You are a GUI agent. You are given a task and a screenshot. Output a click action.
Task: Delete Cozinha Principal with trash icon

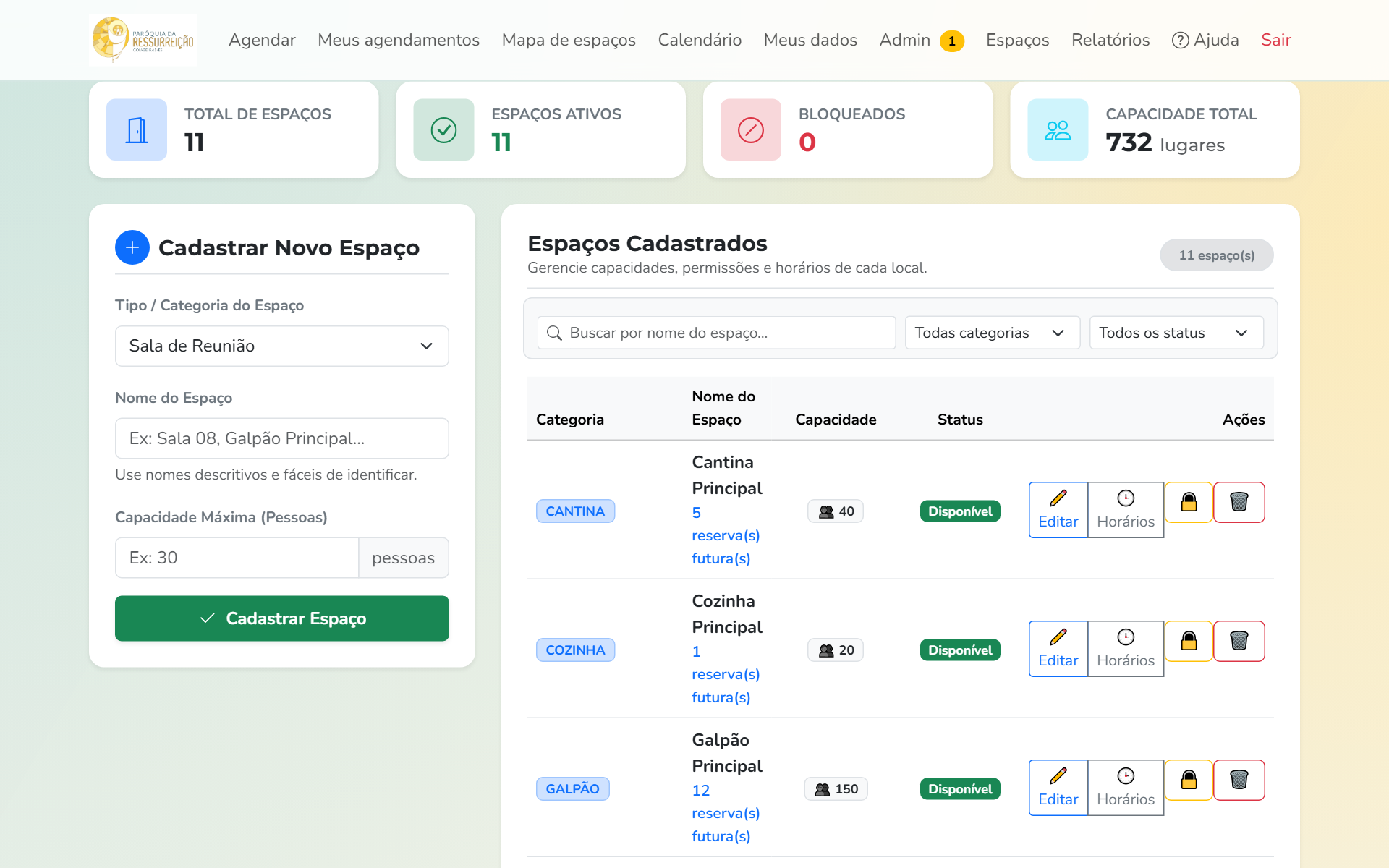point(1239,641)
